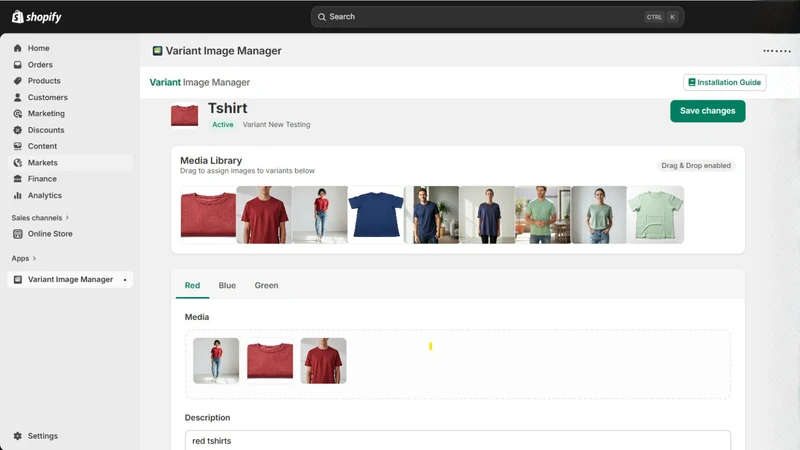Expand the Apps section chevron

click(x=34, y=258)
